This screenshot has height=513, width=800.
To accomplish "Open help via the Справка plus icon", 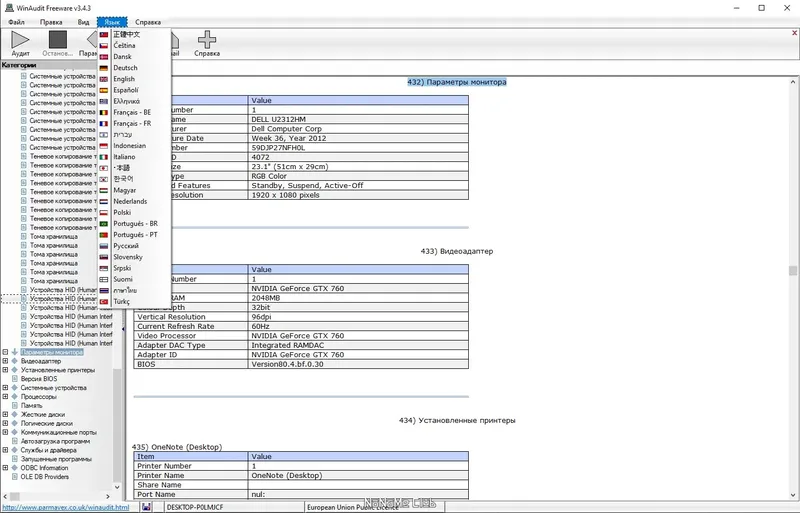I will click(x=207, y=43).
